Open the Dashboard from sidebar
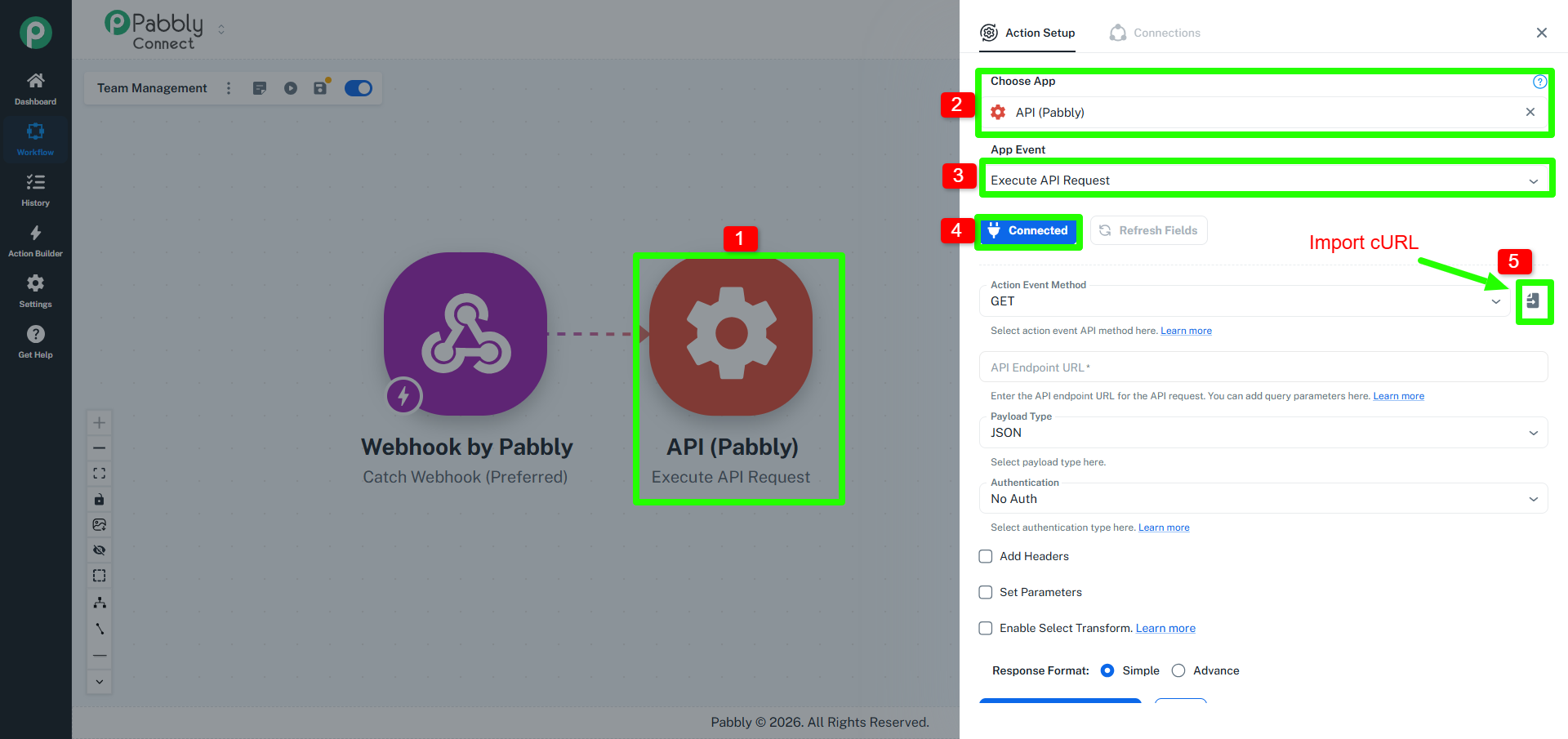Viewport: 1568px width, 739px height. [x=35, y=88]
